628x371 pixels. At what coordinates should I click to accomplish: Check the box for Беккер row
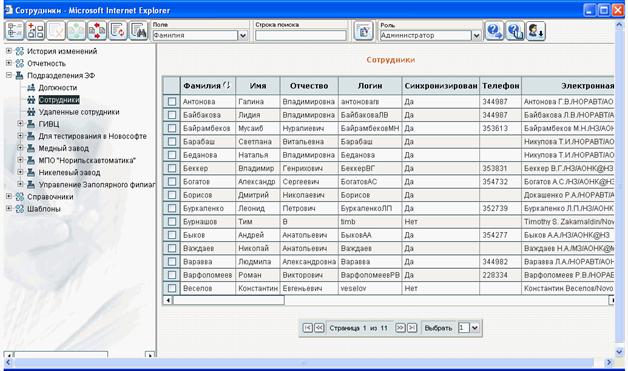coord(172,168)
